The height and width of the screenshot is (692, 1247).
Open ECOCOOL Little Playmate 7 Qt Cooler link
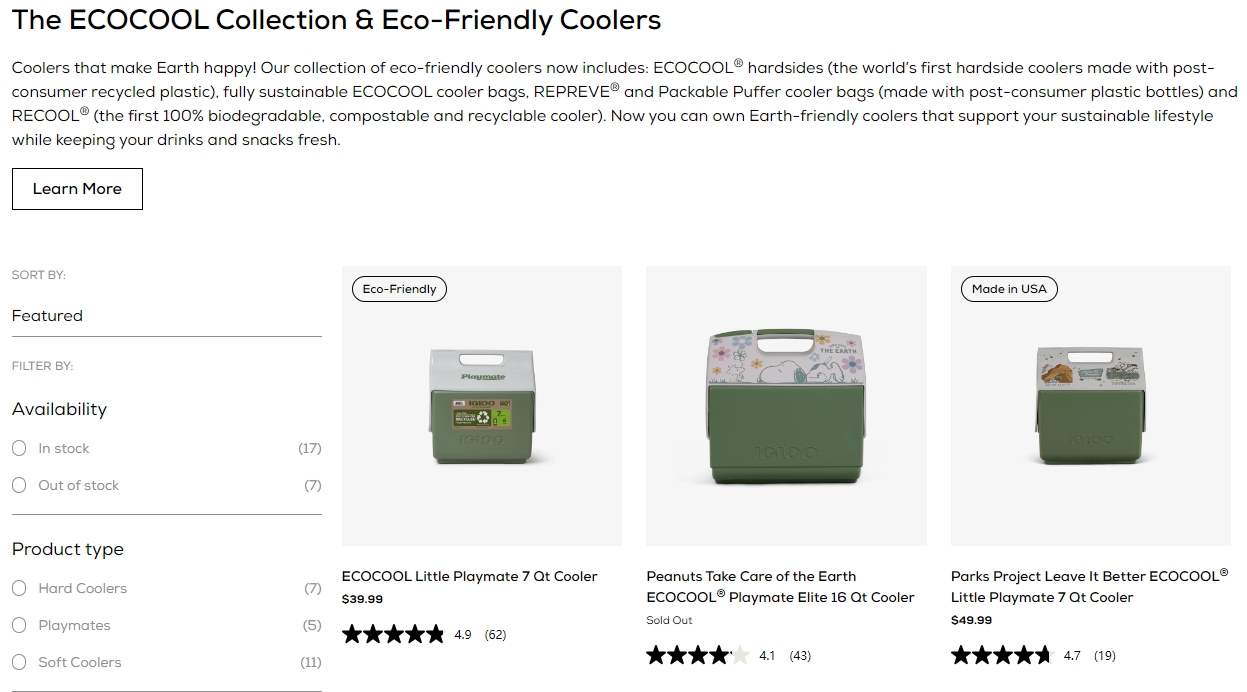(x=470, y=576)
